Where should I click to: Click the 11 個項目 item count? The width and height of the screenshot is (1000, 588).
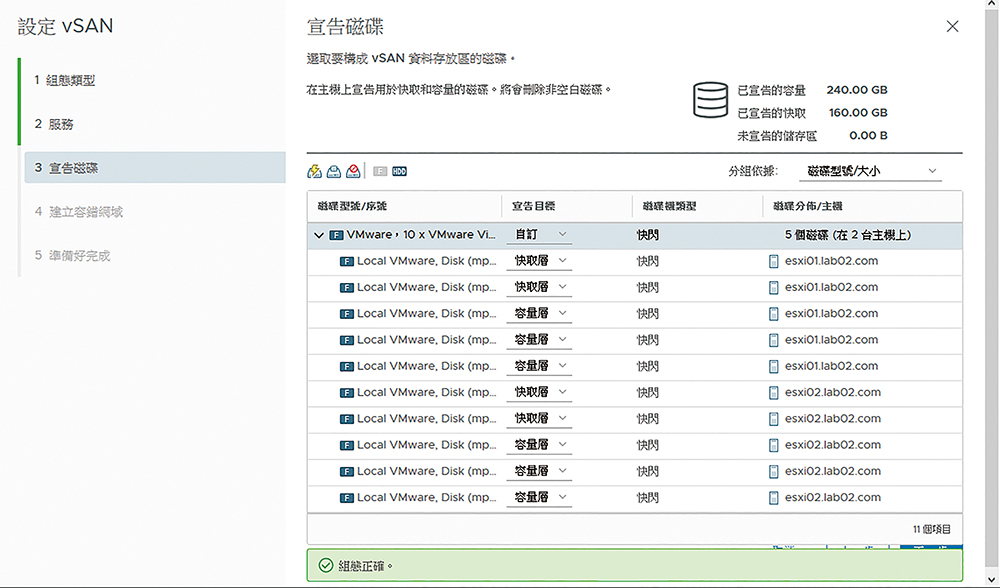932,529
